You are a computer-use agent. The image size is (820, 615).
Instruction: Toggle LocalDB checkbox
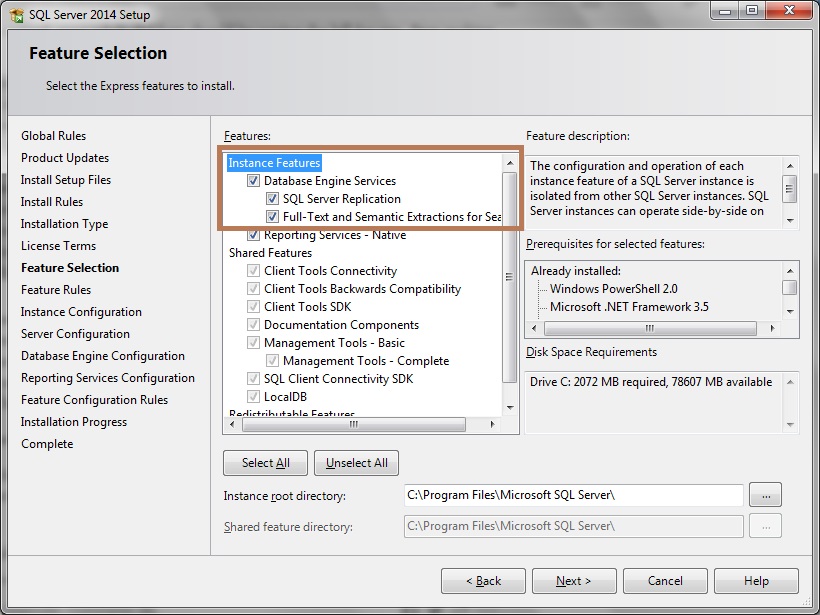click(253, 397)
